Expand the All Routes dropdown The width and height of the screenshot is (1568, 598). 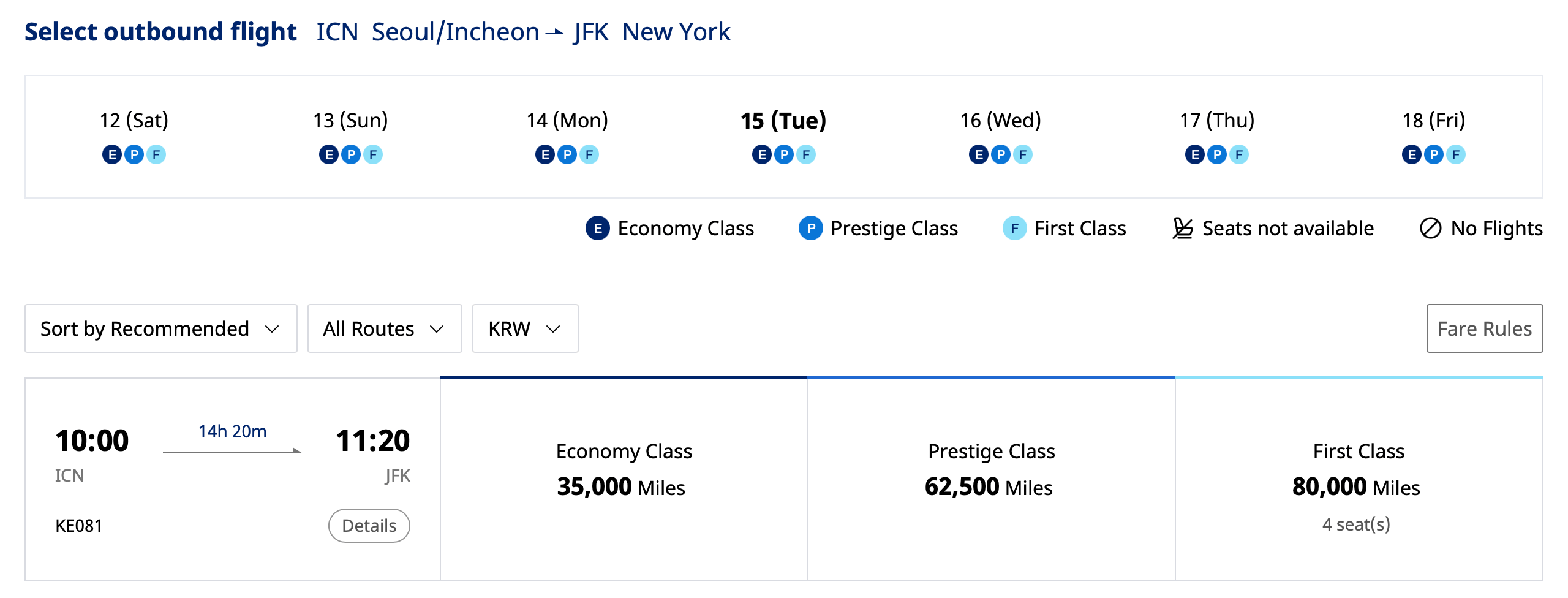point(384,329)
